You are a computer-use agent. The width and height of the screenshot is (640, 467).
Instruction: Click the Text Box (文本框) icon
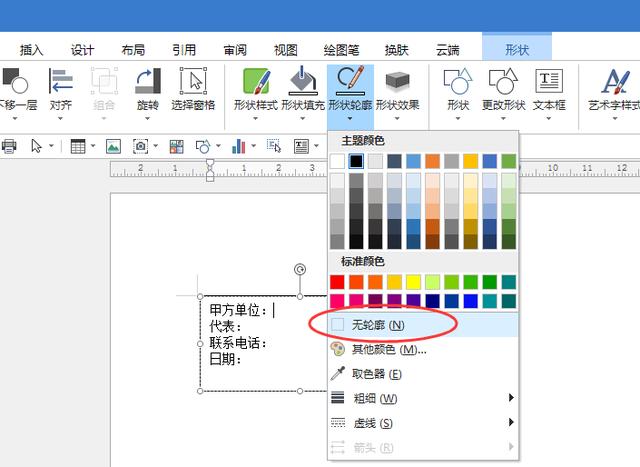pyautogui.click(x=549, y=81)
